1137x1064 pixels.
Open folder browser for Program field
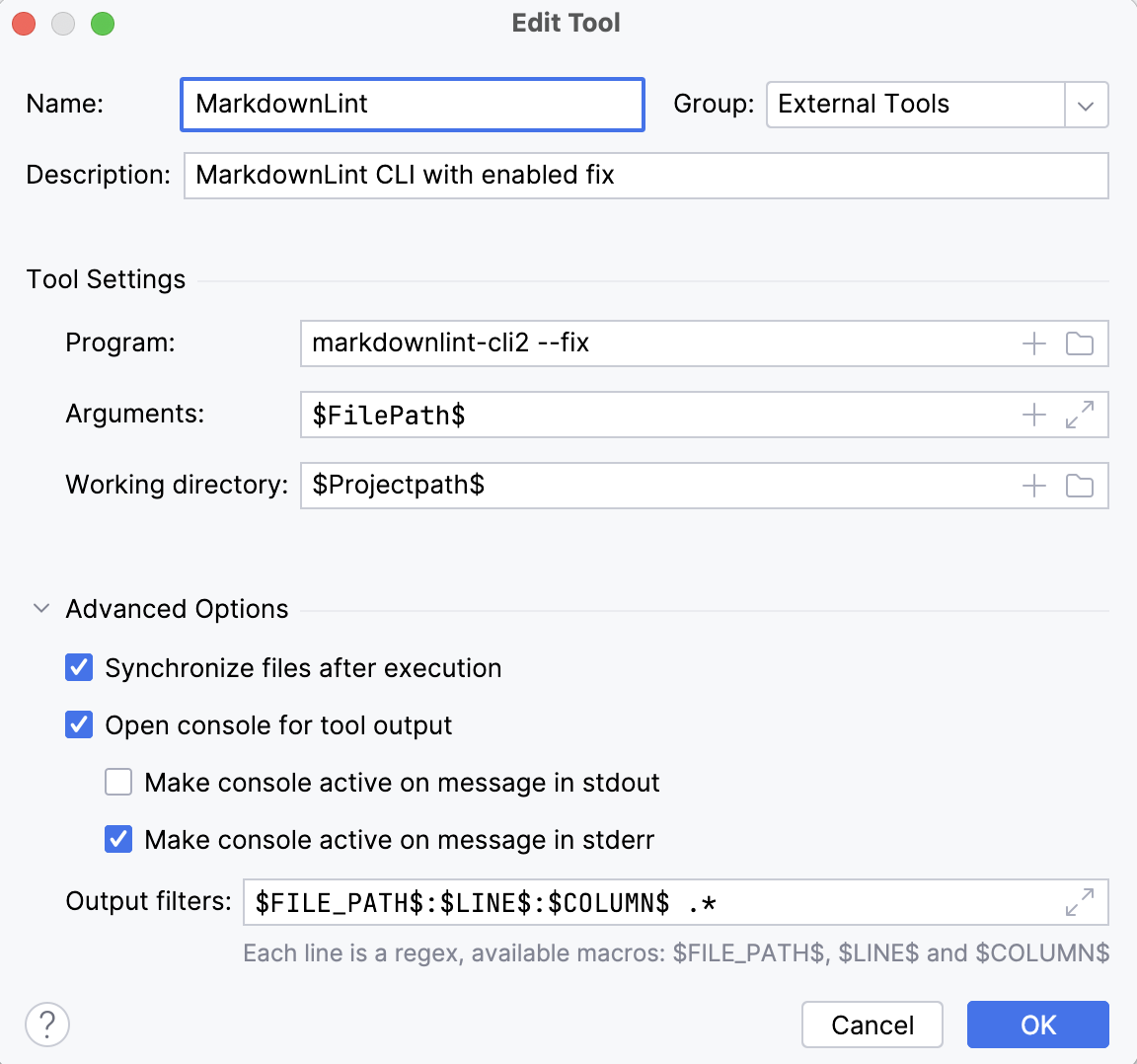pyautogui.click(x=1080, y=343)
